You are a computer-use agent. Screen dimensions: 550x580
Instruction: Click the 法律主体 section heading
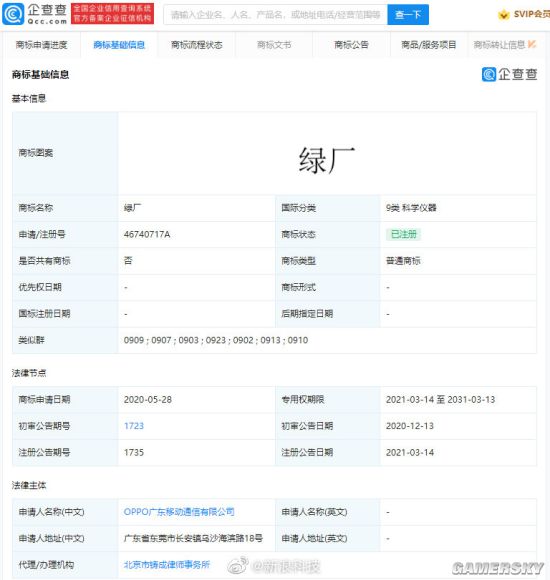pos(29,485)
